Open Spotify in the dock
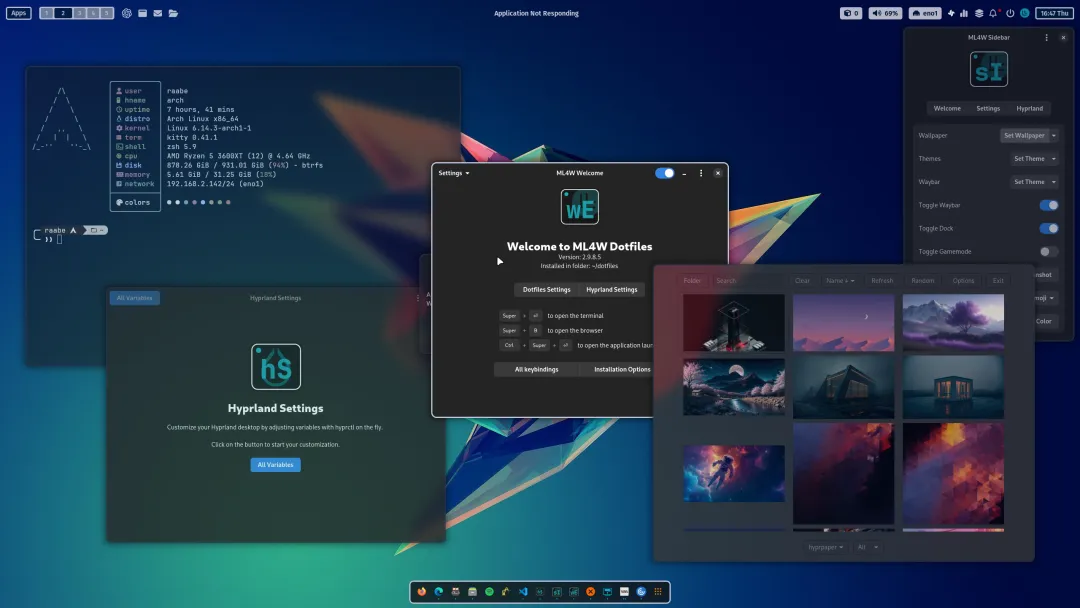Viewport: 1080px width, 608px height. pyautogui.click(x=489, y=591)
